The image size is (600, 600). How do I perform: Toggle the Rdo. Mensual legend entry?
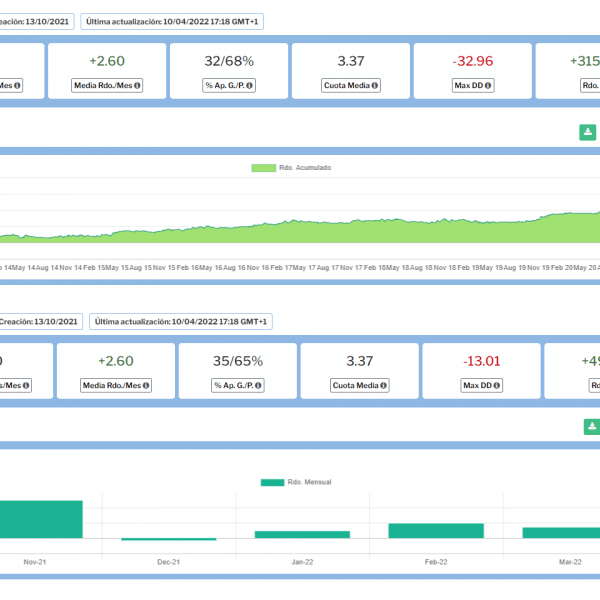(x=296, y=482)
